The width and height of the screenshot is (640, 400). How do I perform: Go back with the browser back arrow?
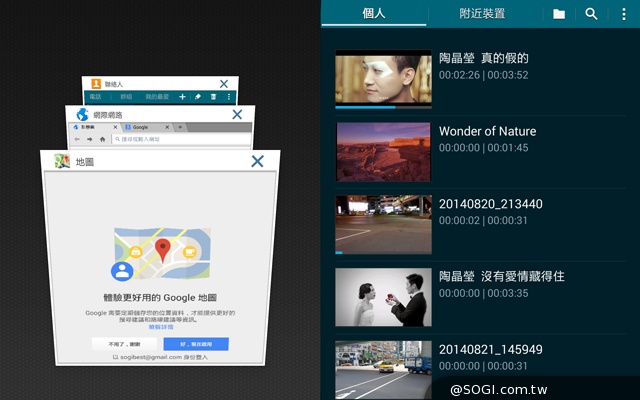point(77,139)
